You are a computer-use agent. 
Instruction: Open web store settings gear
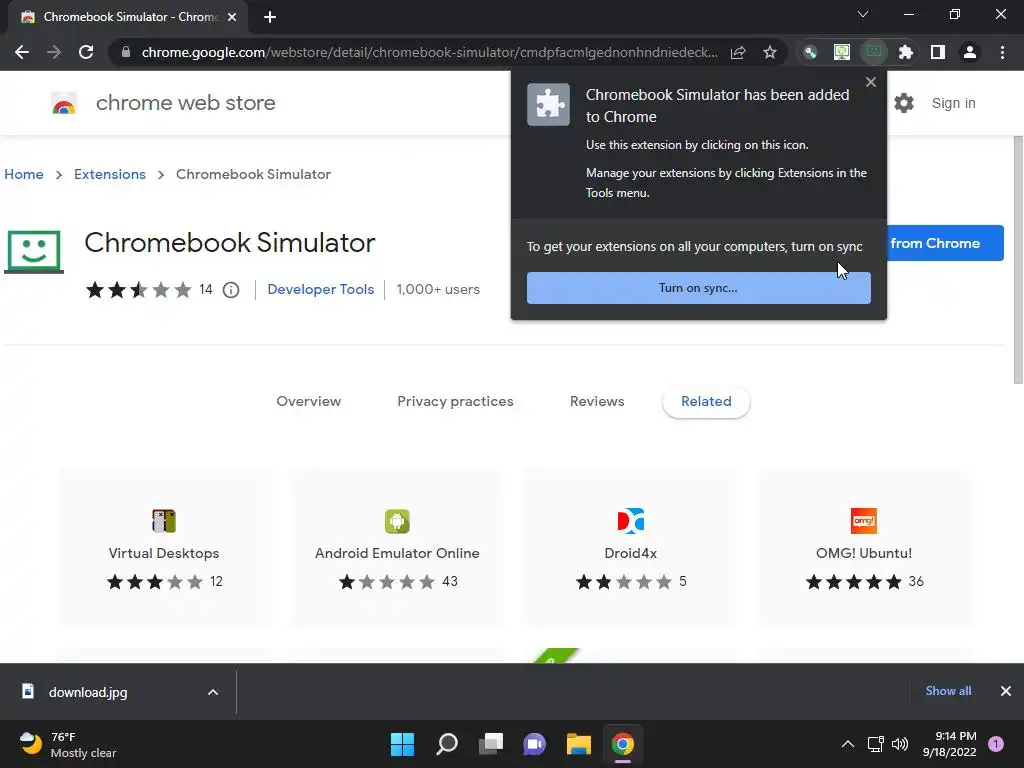coord(904,103)
